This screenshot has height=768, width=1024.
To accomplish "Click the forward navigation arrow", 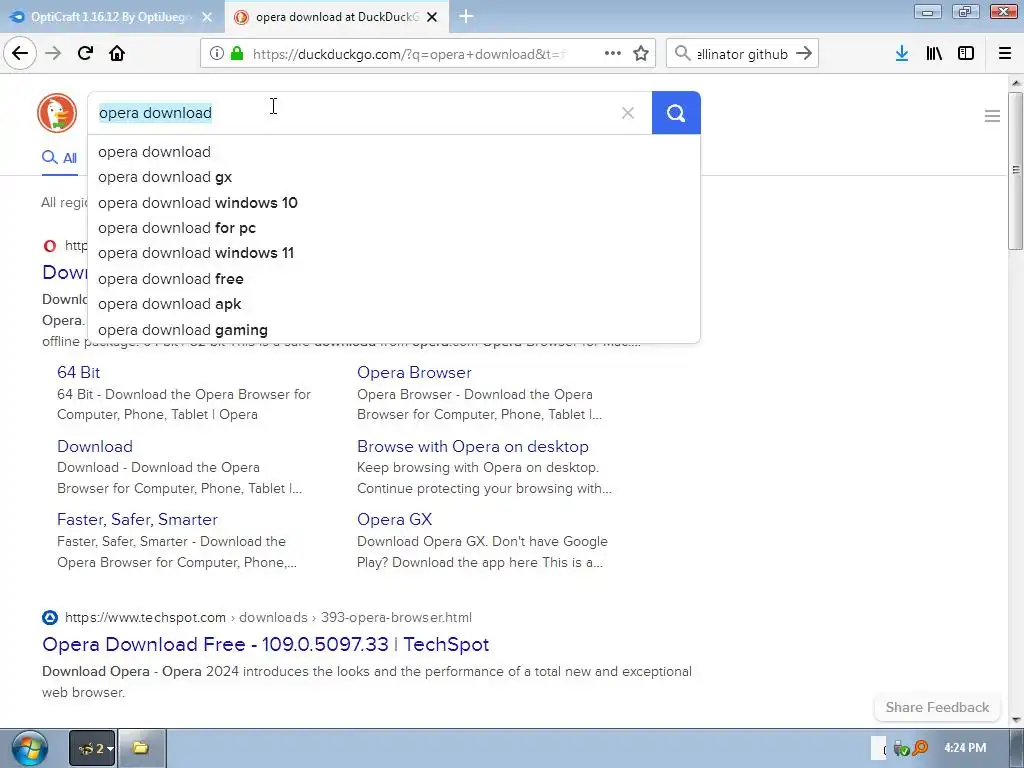I will 53,53.
